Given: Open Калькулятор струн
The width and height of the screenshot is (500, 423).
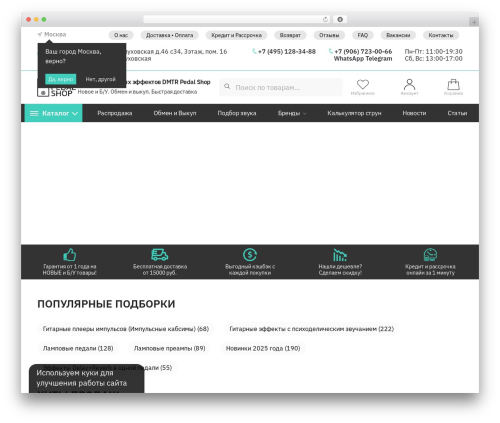Looking at the screenshot, I should point(354,113).
